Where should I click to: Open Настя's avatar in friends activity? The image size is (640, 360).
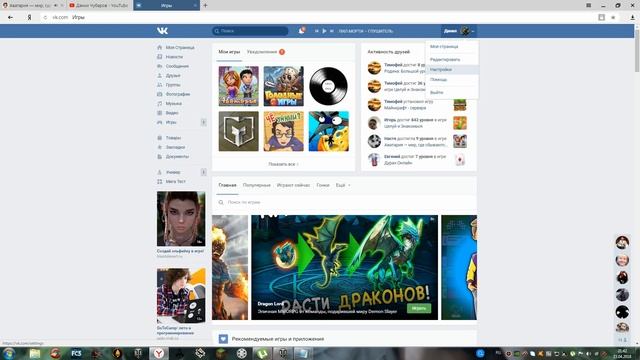[374, 141]
